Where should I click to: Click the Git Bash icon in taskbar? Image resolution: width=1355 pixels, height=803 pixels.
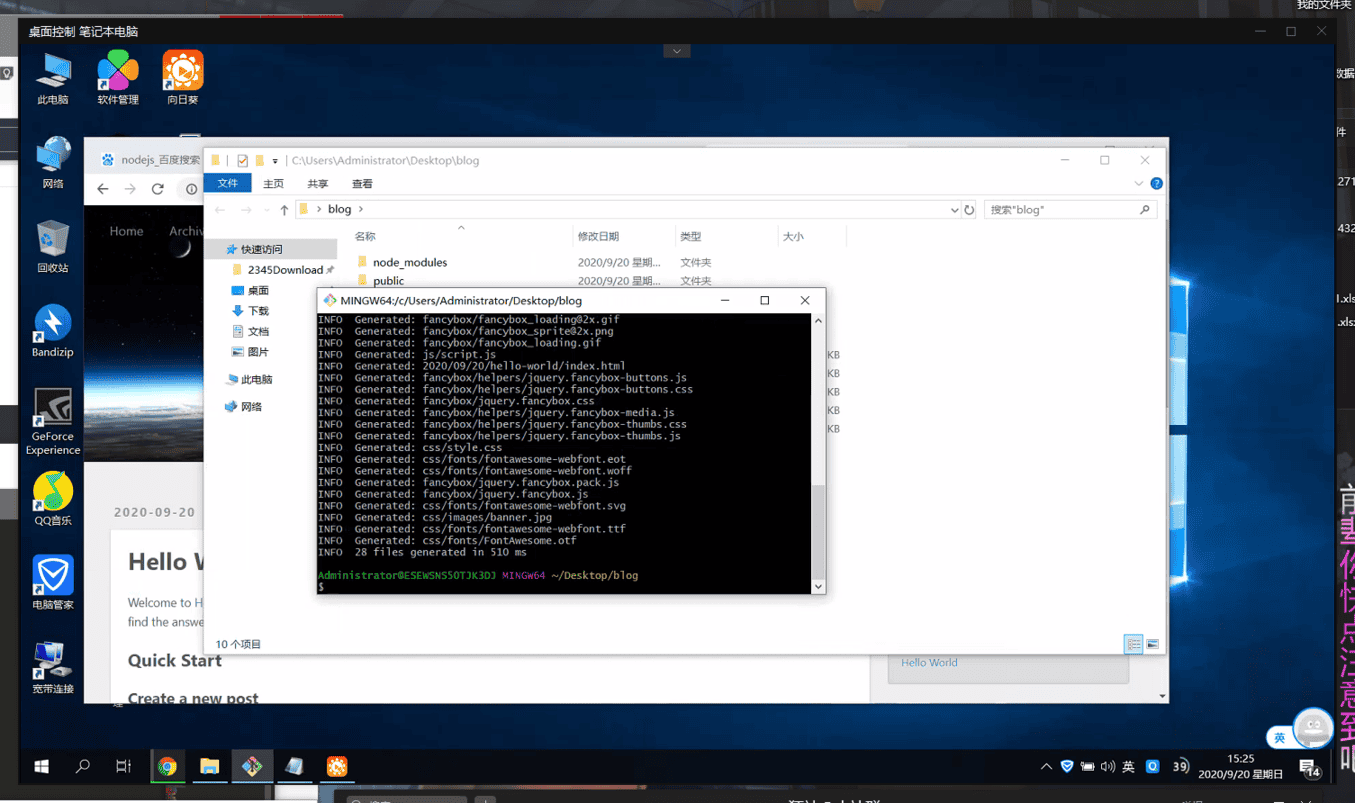coord(252,767)
